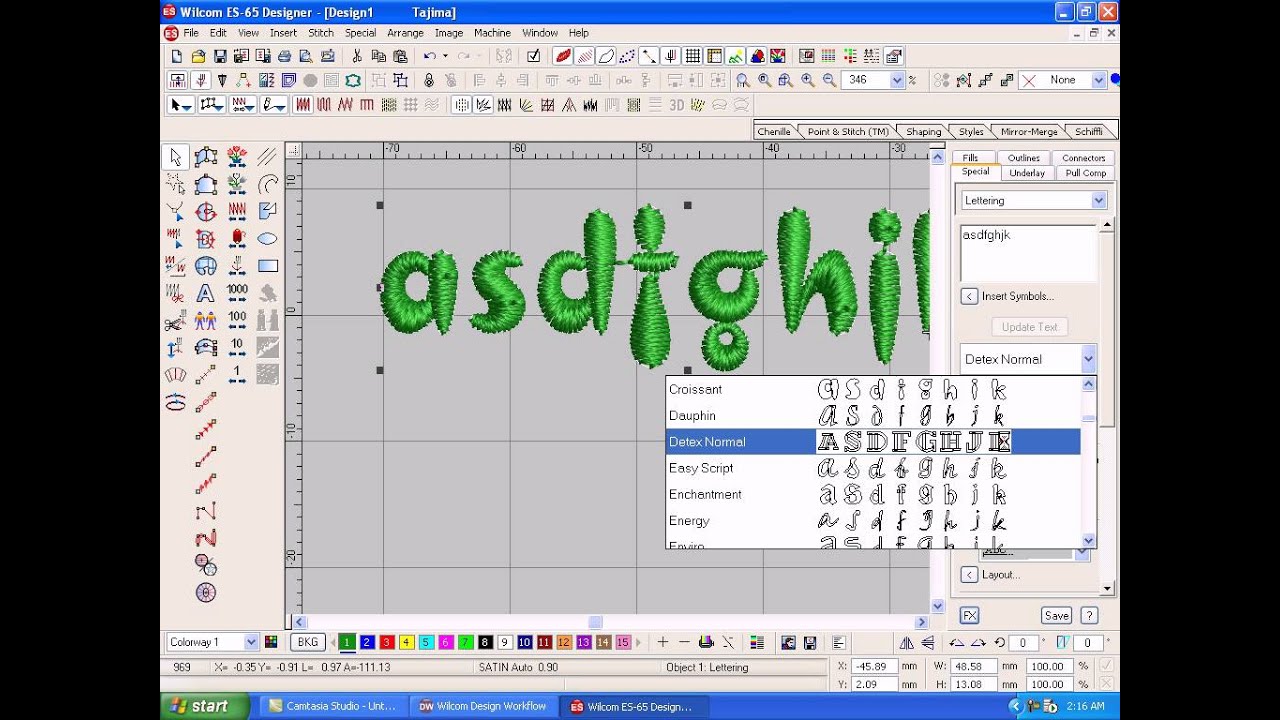Click the lettering text box with asdfghjk
Viewport: 1280px width, 720px height.
point(1028,253)
